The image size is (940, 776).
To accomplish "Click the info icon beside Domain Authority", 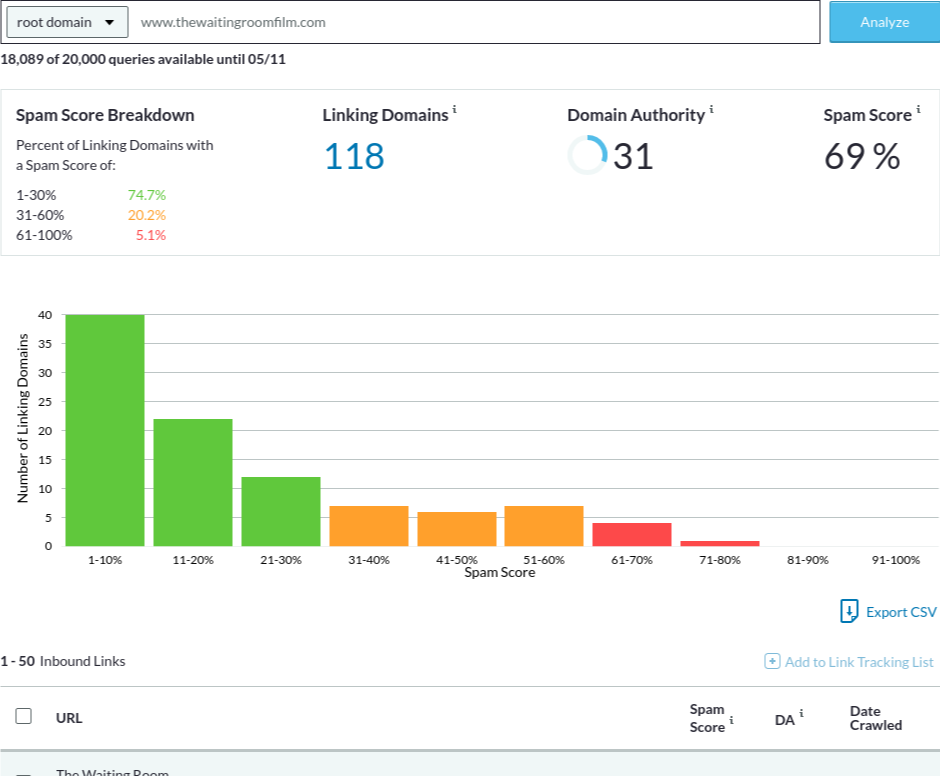I will (711, 109).
